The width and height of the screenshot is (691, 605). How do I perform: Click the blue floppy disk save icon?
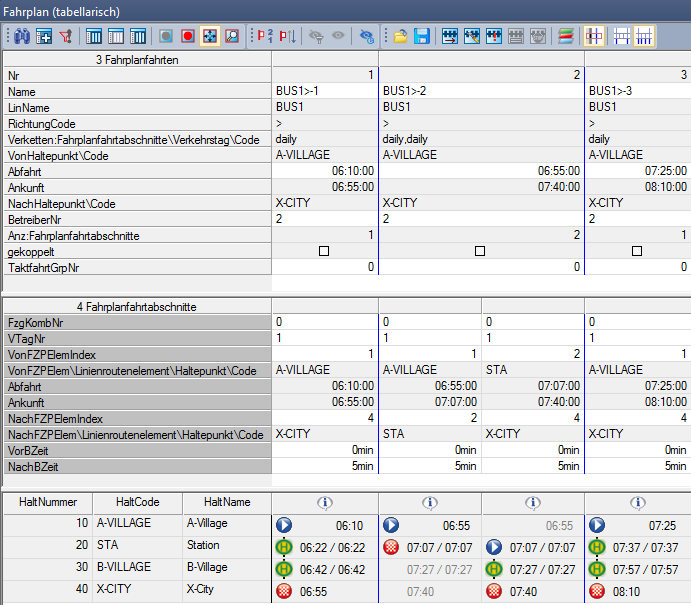tap(422, 37)
